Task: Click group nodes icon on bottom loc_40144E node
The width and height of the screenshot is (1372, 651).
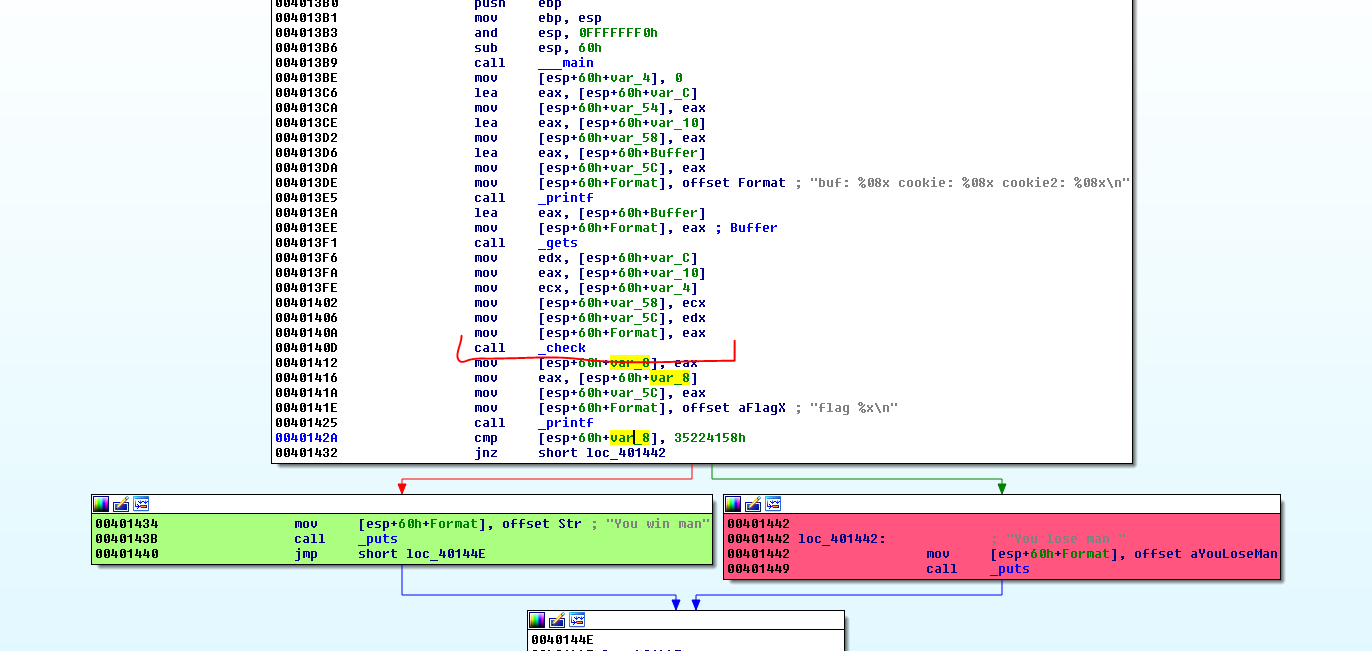Action: (577, 620)
